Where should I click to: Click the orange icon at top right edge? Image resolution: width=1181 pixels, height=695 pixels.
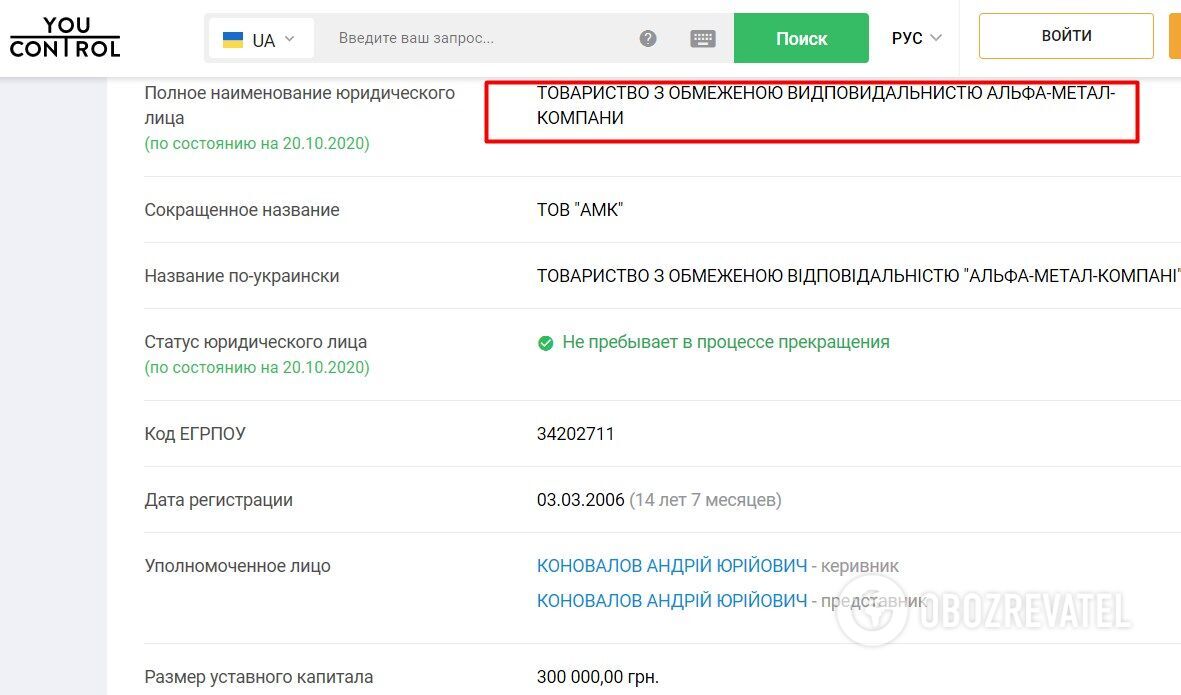(1174, 35)
